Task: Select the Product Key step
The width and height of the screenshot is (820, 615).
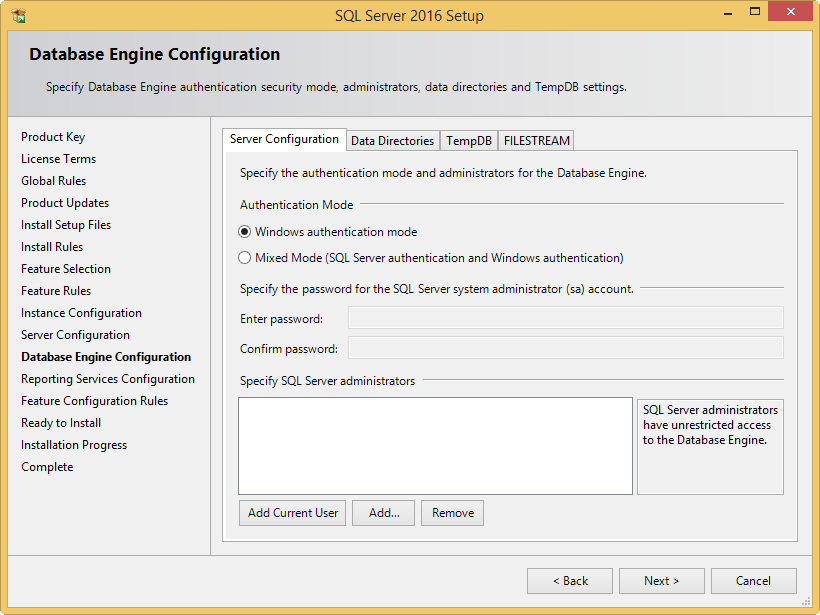Action: 53,137
